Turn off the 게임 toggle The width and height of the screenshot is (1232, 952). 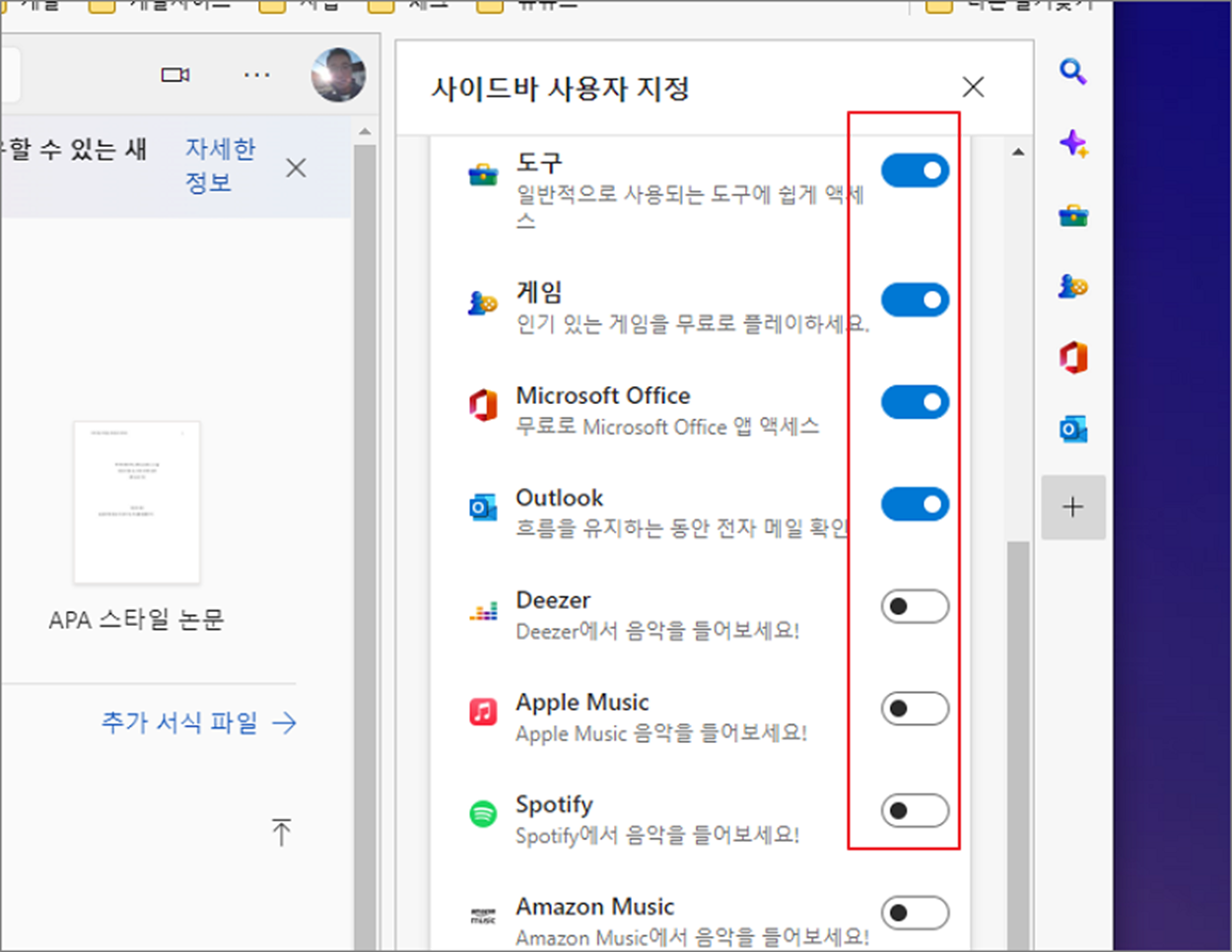915,300
